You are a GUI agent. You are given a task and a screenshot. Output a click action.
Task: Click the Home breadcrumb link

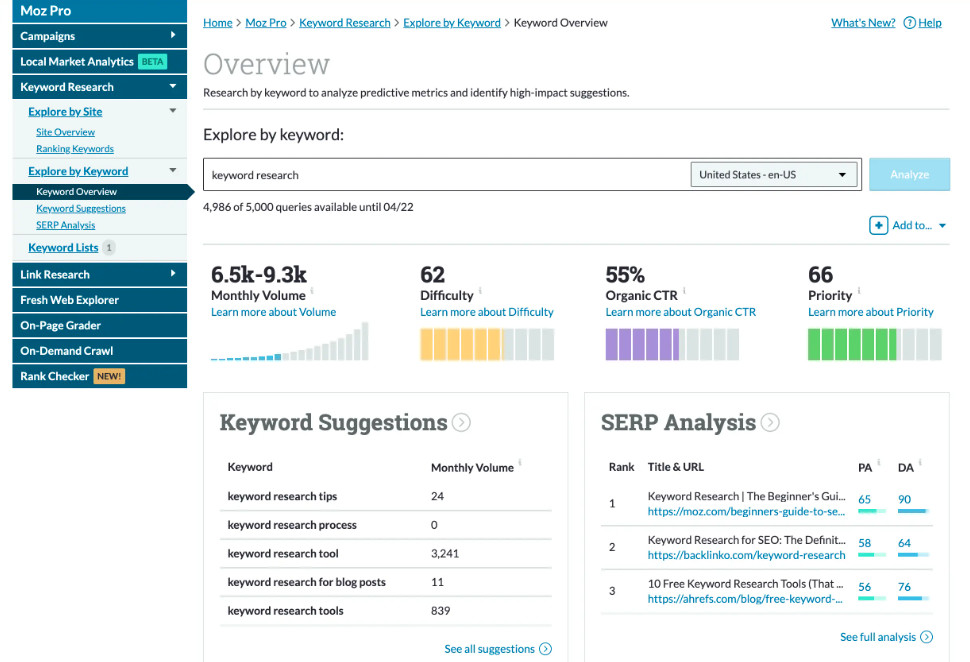coord(218,23)
